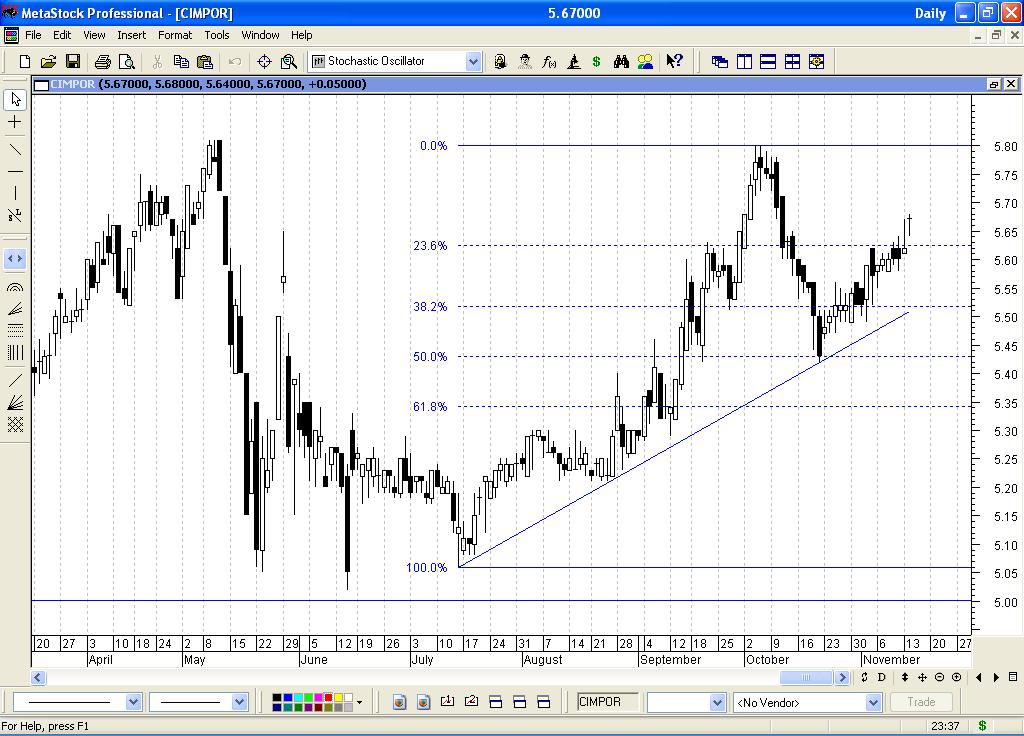Open the Expert Advisor detective icon
Screen dimensions: 1024x736
tap(524, 61)
